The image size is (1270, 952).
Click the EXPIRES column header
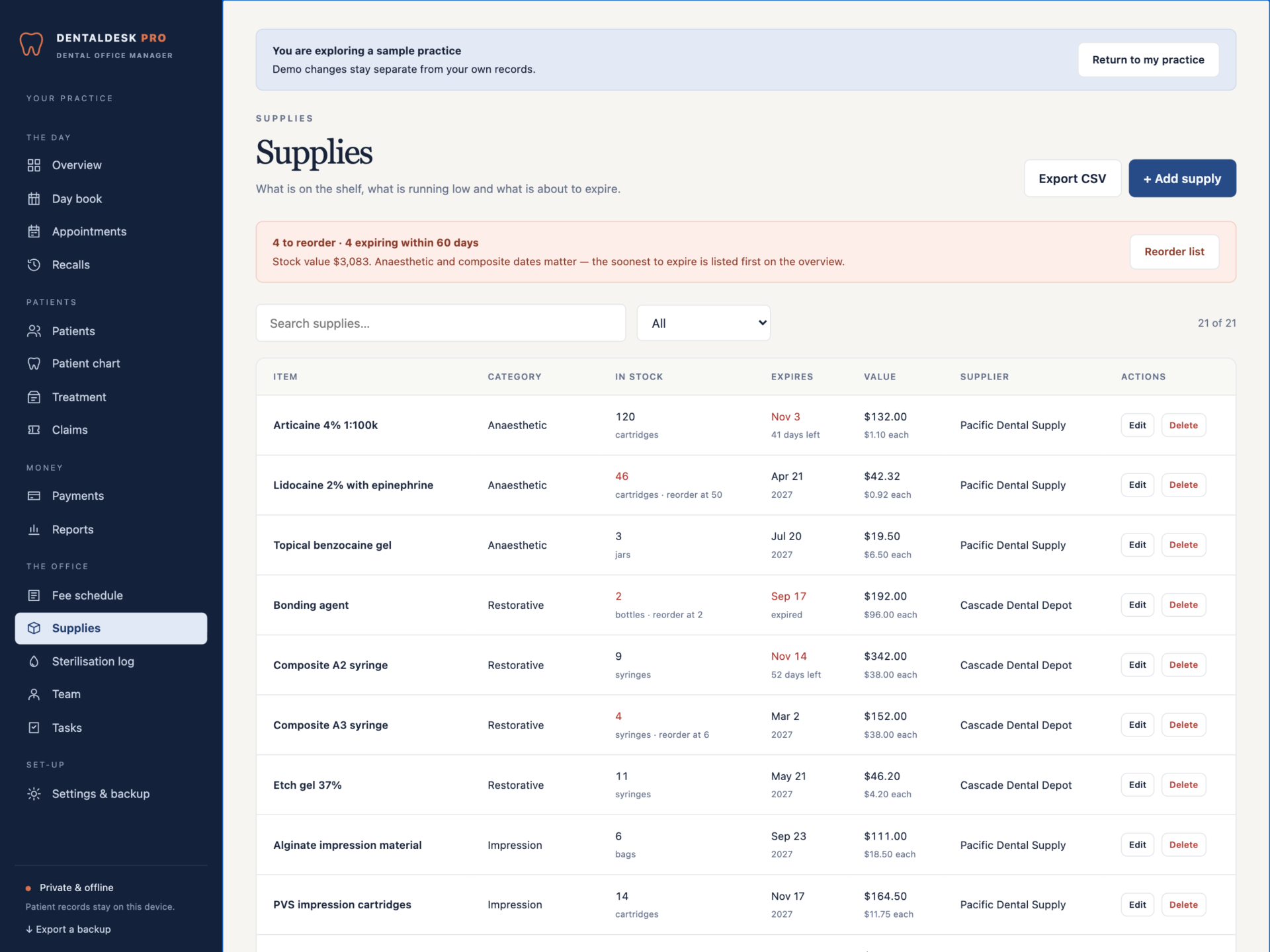click(792, 377)
